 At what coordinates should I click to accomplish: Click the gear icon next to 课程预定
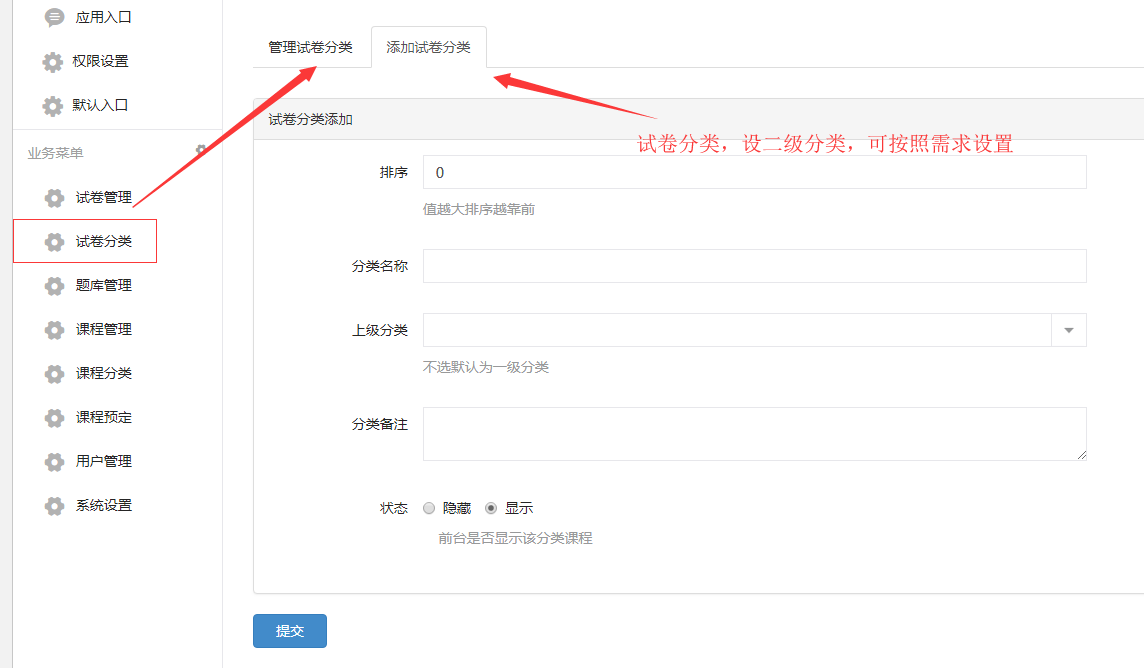coord(55,418)
